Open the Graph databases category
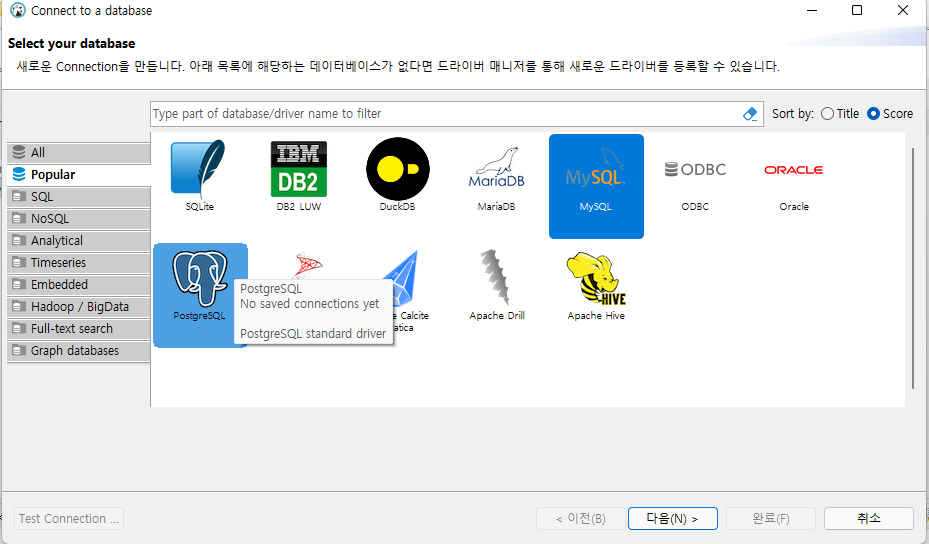This screenshot has width=929, height=544. click(79, 350)
